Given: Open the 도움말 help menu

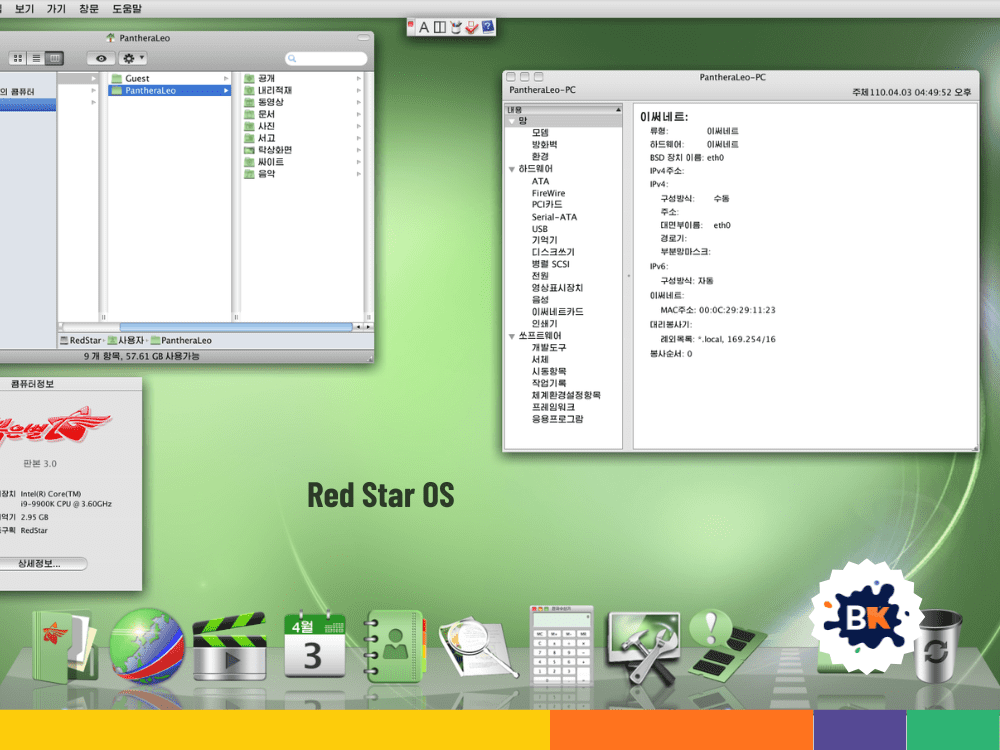Looking at the screenshot, I should [x=127, y=8].
